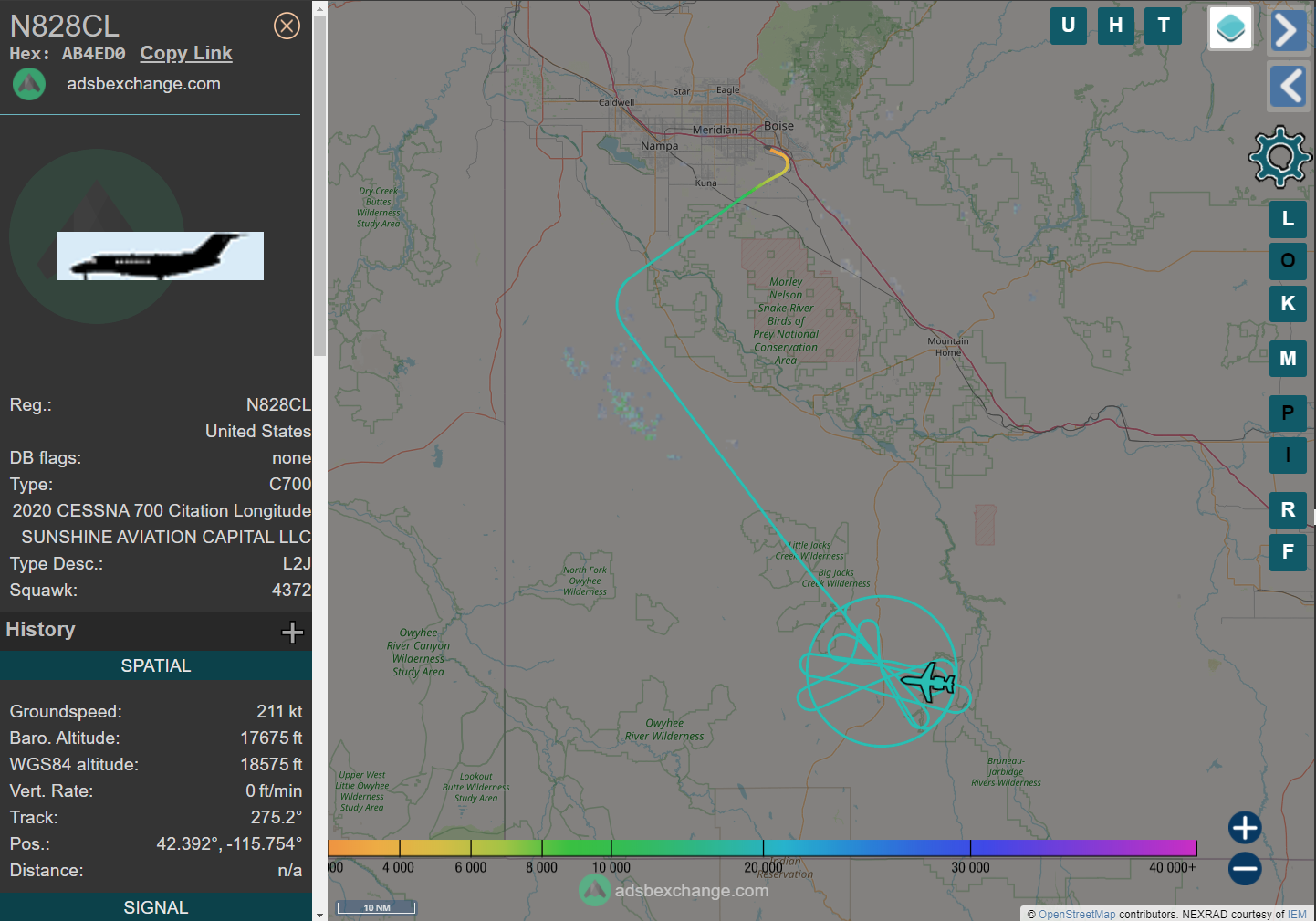The width and height of the screenshot is (1316, 921).
Task: Click the scrollbar down arrow
Action: point(319,914)
